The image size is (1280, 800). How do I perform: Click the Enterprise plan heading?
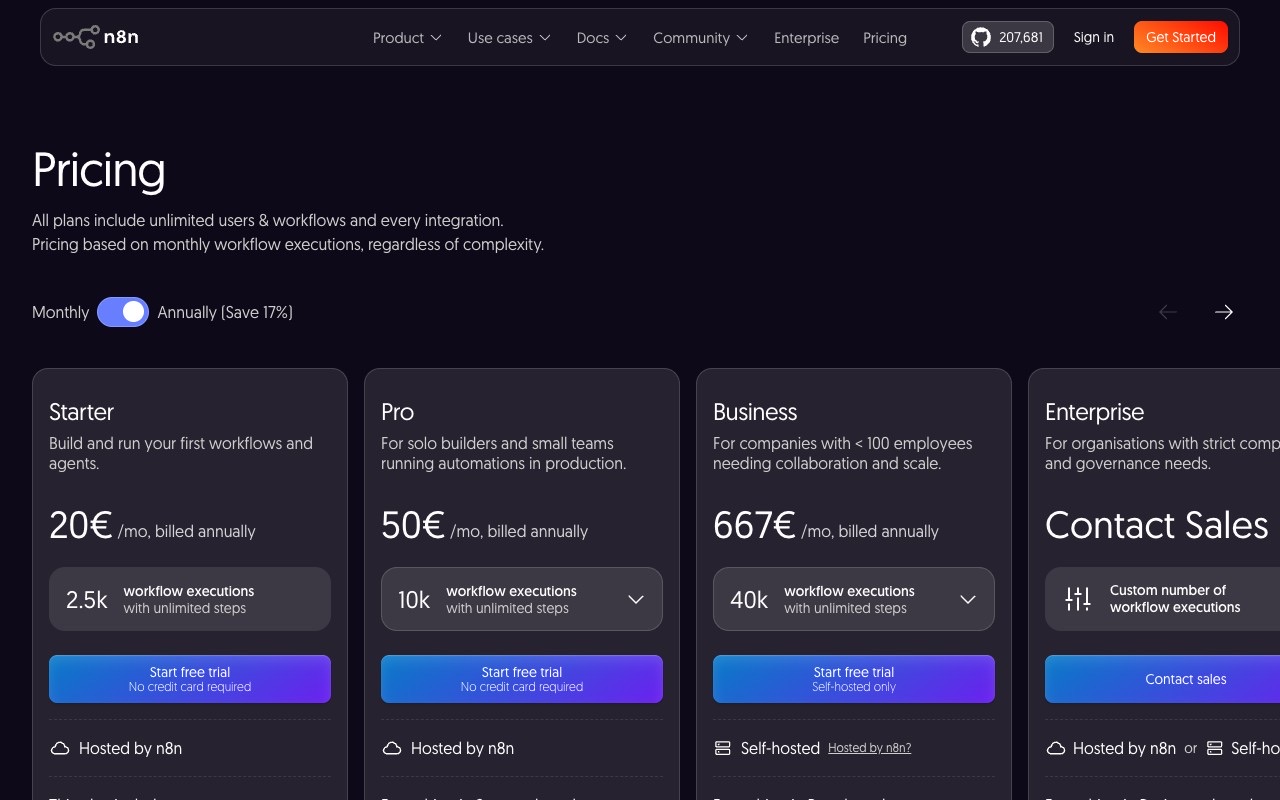(1094, 412)
